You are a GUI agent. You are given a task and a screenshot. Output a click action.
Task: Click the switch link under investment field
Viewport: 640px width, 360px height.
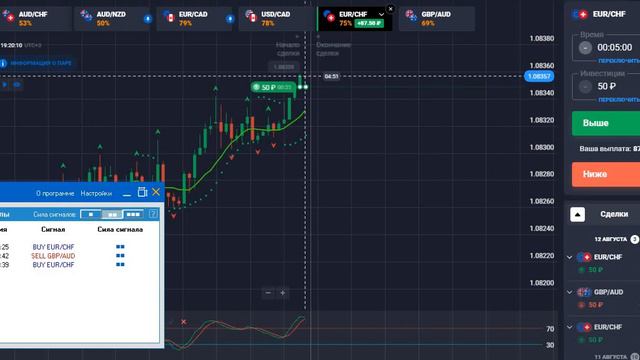tap(619, 100)
